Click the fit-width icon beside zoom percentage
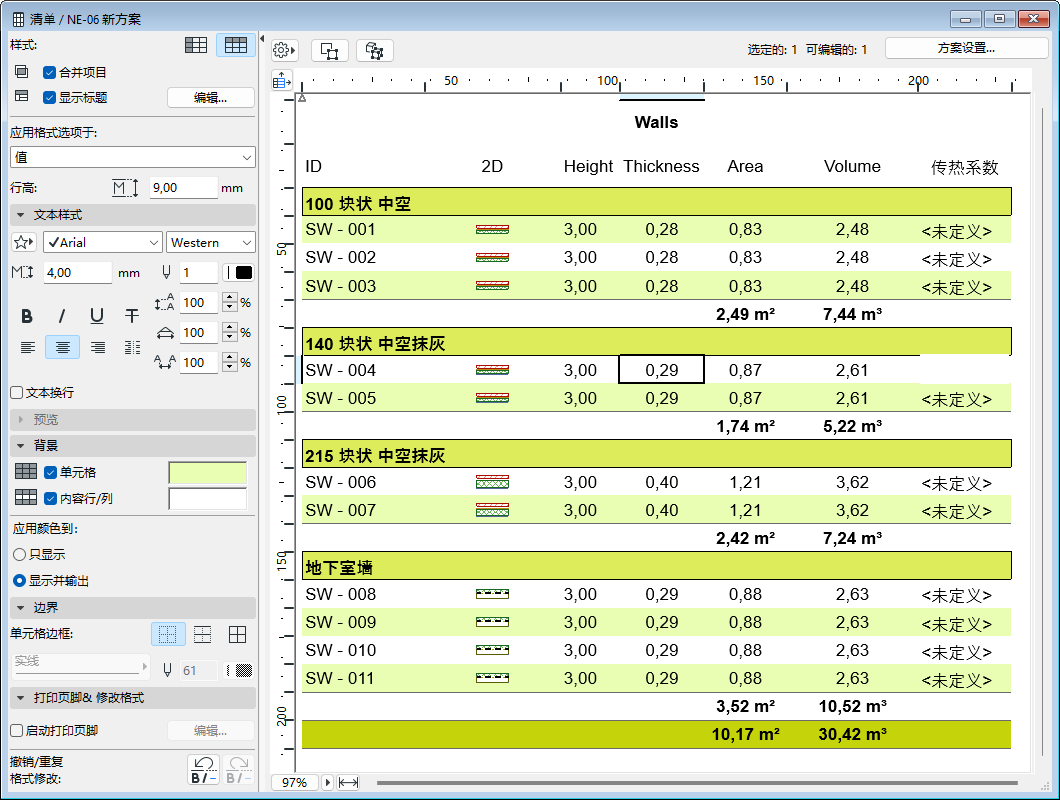Viewport: 1060px width, 800px height. coord(349,782)
